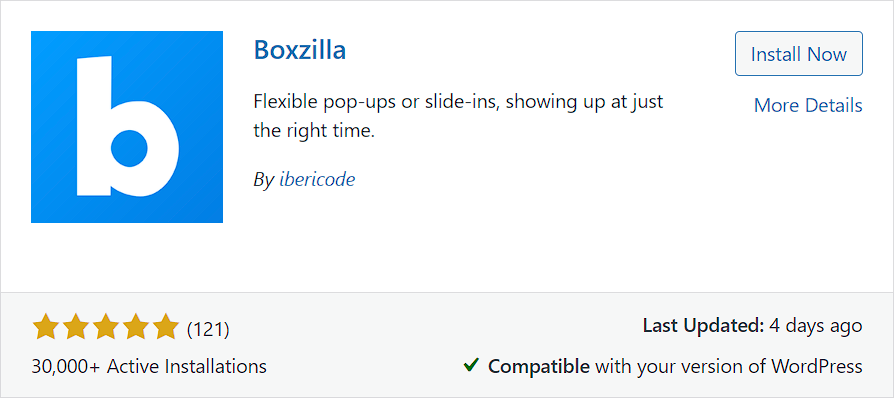Visit the ibericode author link
This screenshot has width=894, height=398.
coord(317,180)
